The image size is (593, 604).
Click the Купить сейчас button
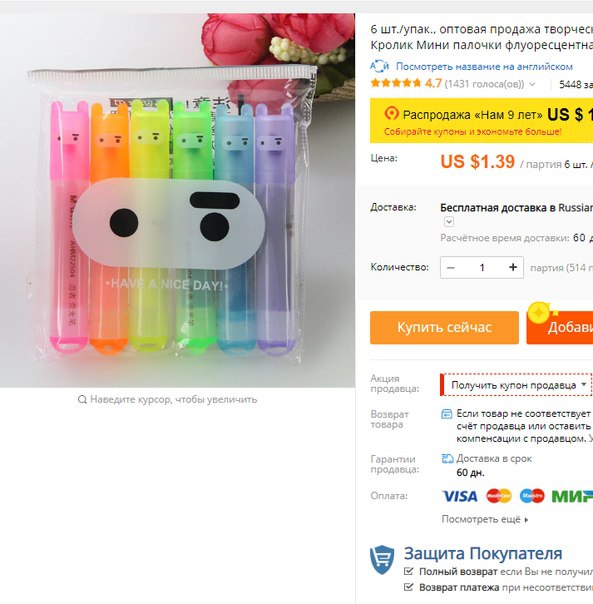[x=444, y=327]
